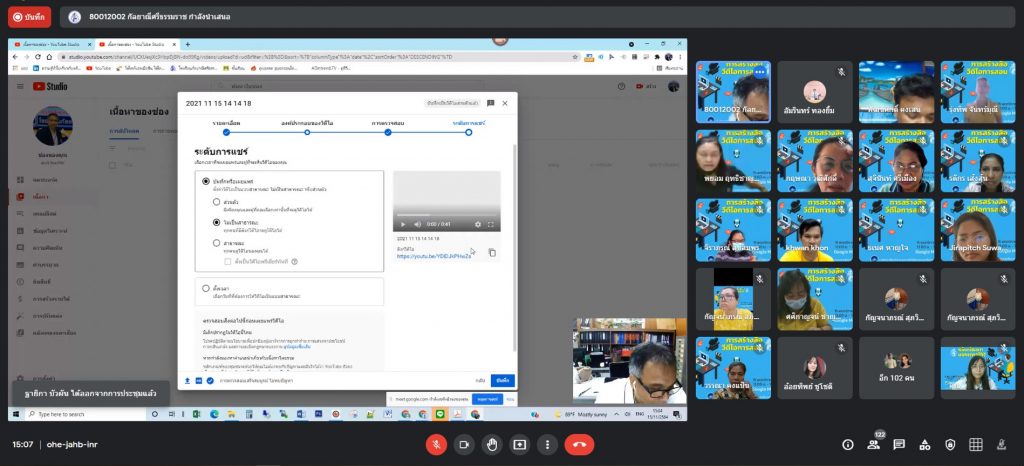This screenshot has width=1024, height=466.
Task: Open the youtu.be video link
Action: tap(434, 256)
